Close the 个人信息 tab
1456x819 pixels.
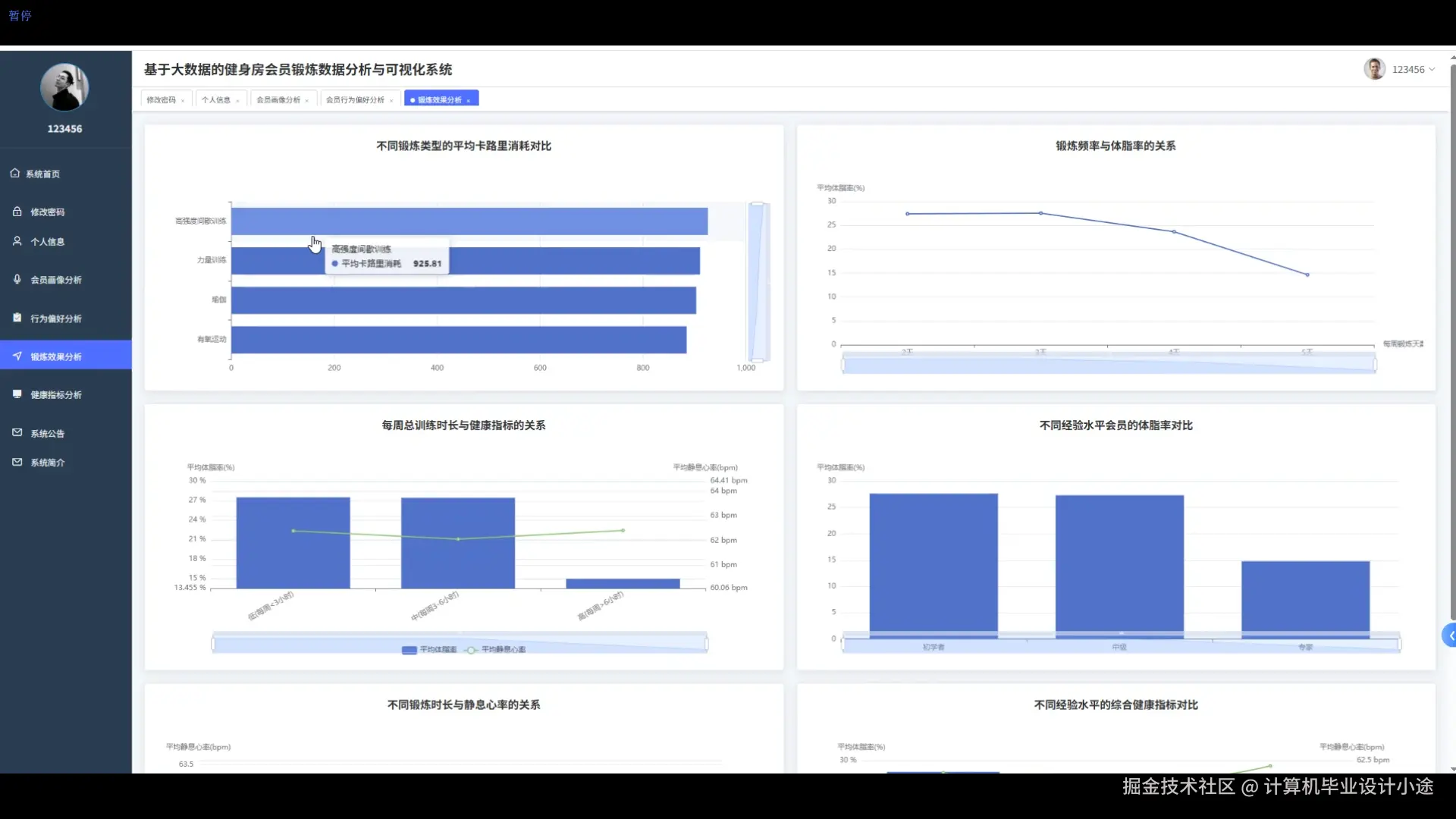tap(237, 101)
